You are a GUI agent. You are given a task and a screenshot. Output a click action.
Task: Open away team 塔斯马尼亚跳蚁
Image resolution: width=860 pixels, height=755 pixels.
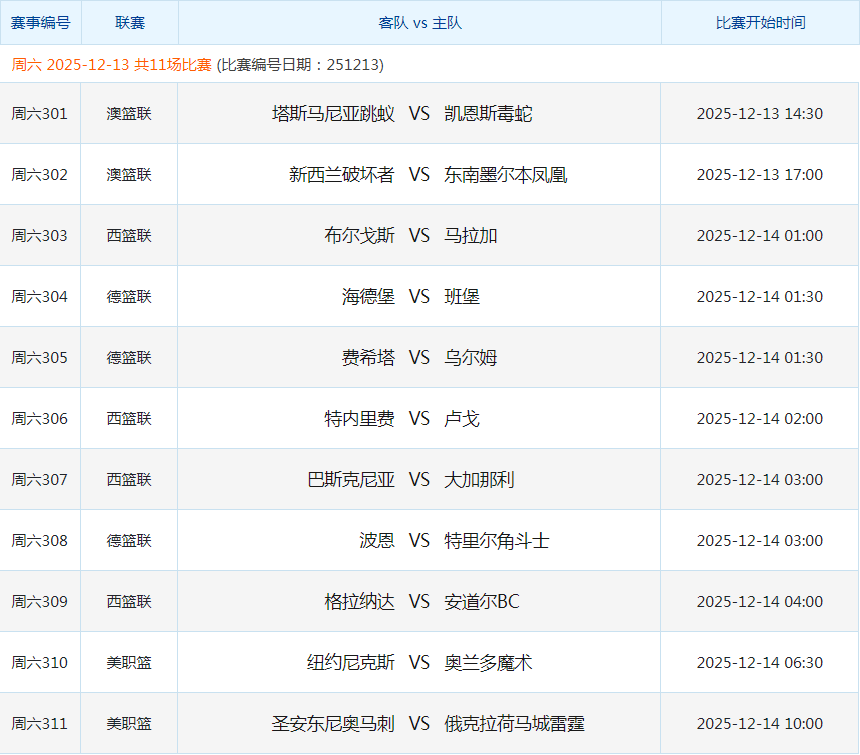tap(333, 114)
